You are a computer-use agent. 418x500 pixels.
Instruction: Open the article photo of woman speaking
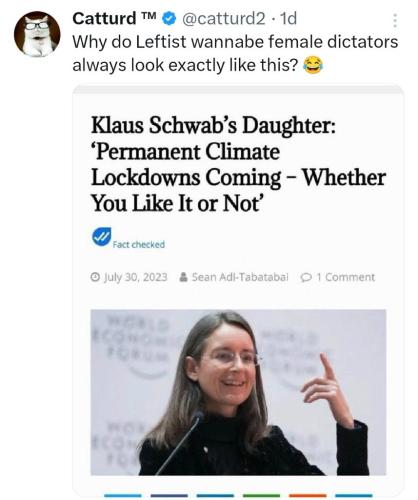[238, 392]
